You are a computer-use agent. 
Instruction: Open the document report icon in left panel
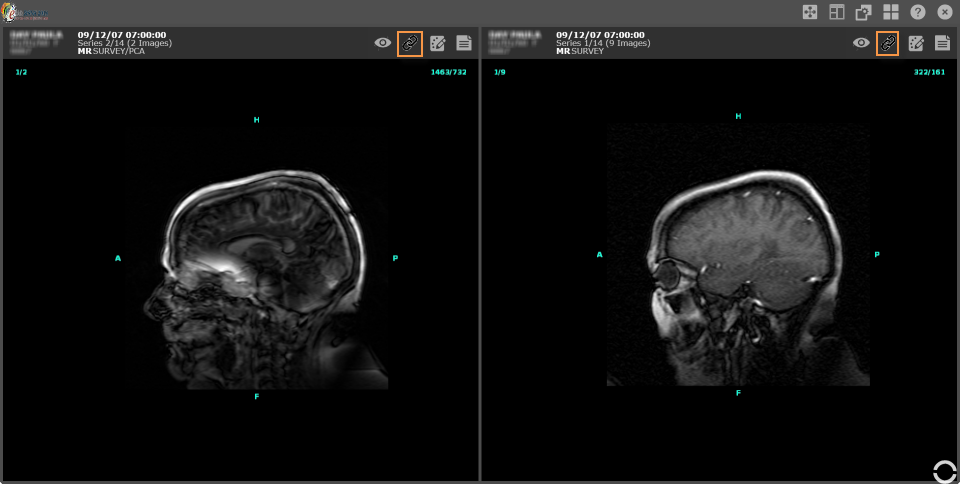(464, 43)
